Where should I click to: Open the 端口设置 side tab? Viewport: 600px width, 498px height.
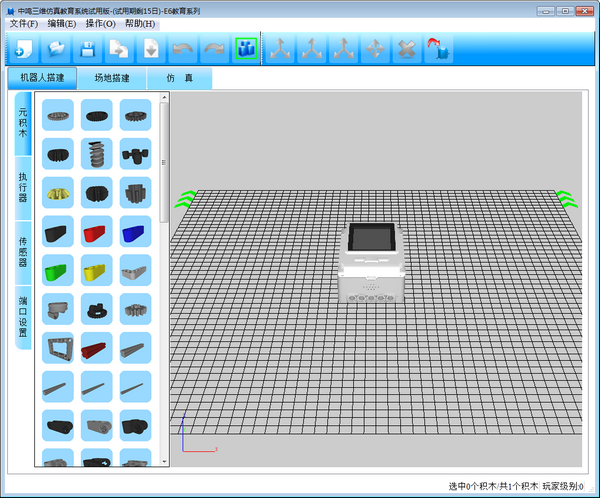pos(23,317)
